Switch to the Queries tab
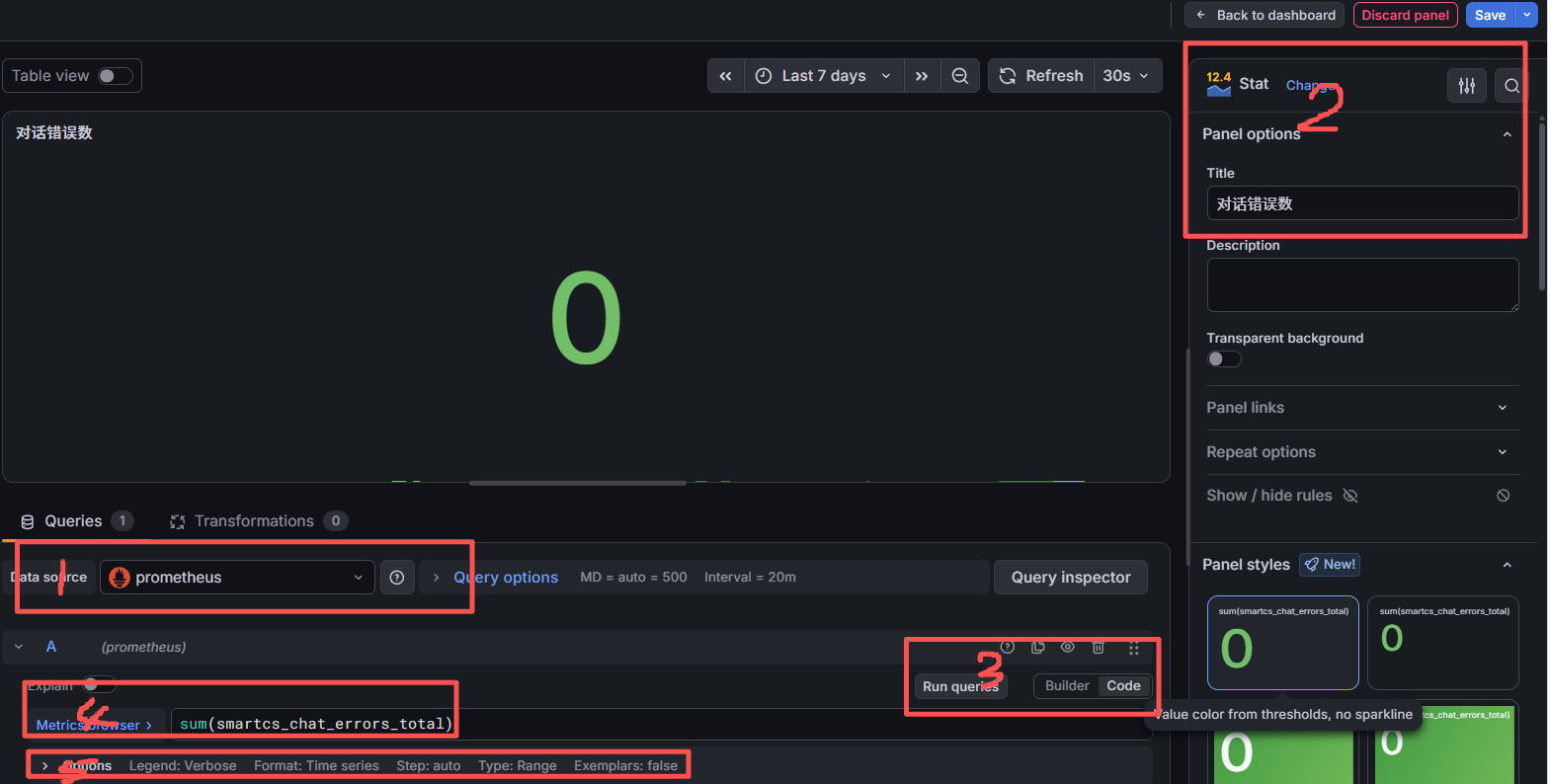The image size is (1551, 784). (x=77, y=521)
